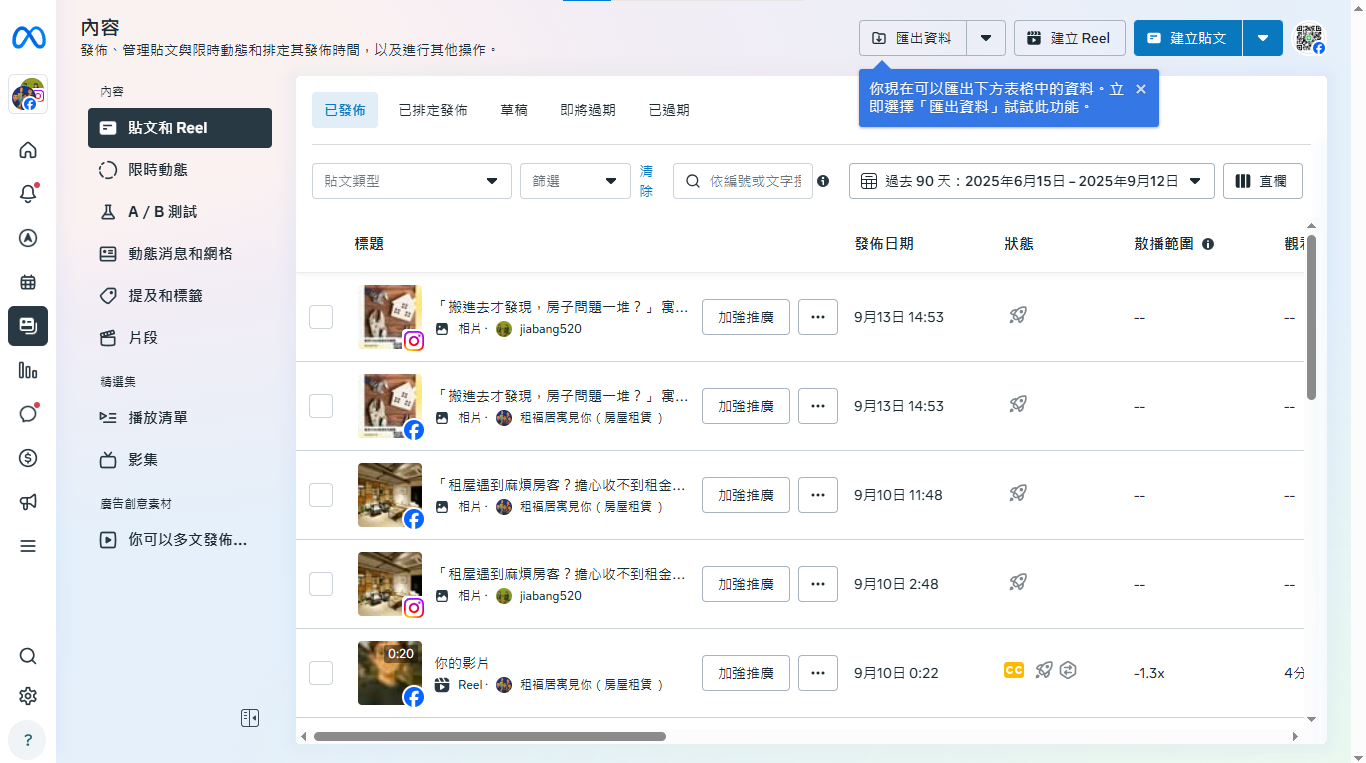1366x763 pixels.
Task: Expand arrow next to 建立貼文
Action: [1263, 38]
